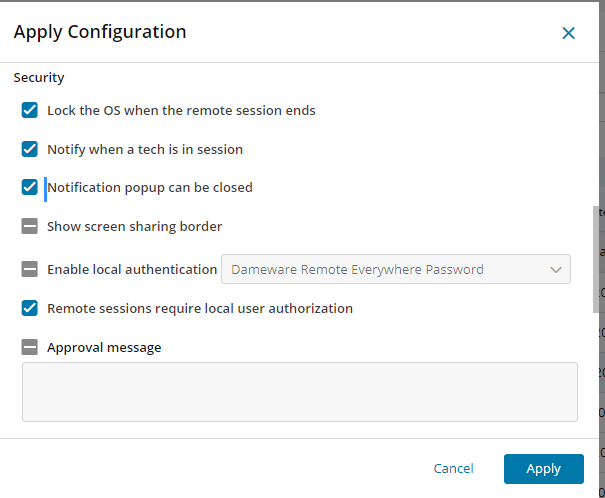Uncheck the Notify when a tech checkbox
The height and width of the screenshot is (498, 605).
pos(30,149)
